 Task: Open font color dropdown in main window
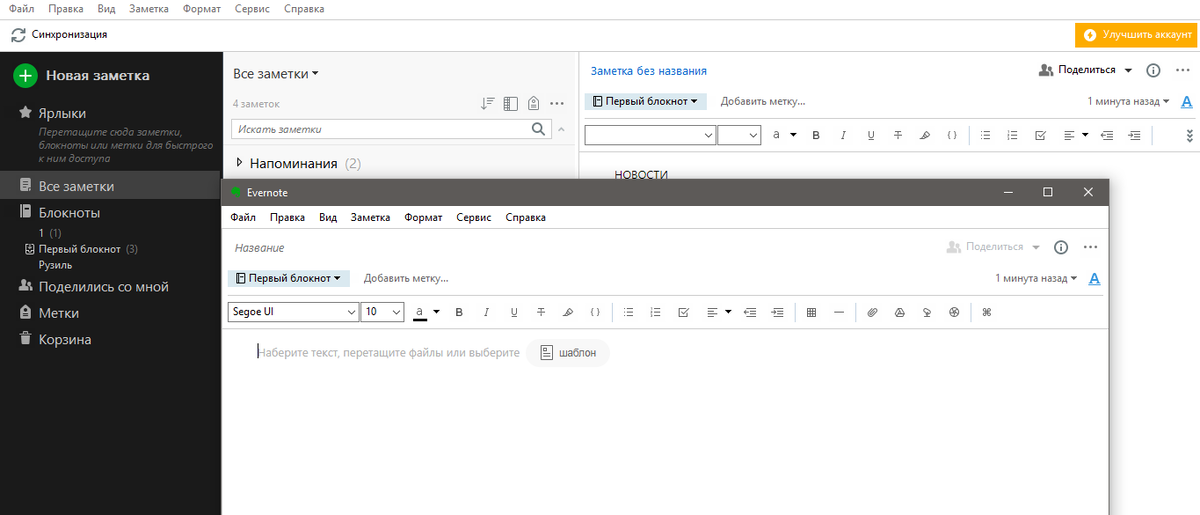click(793, 135)
